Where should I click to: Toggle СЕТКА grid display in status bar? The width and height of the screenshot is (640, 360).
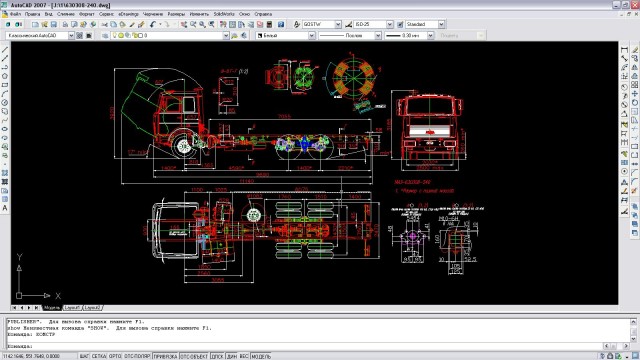click(x=99, y=356)
